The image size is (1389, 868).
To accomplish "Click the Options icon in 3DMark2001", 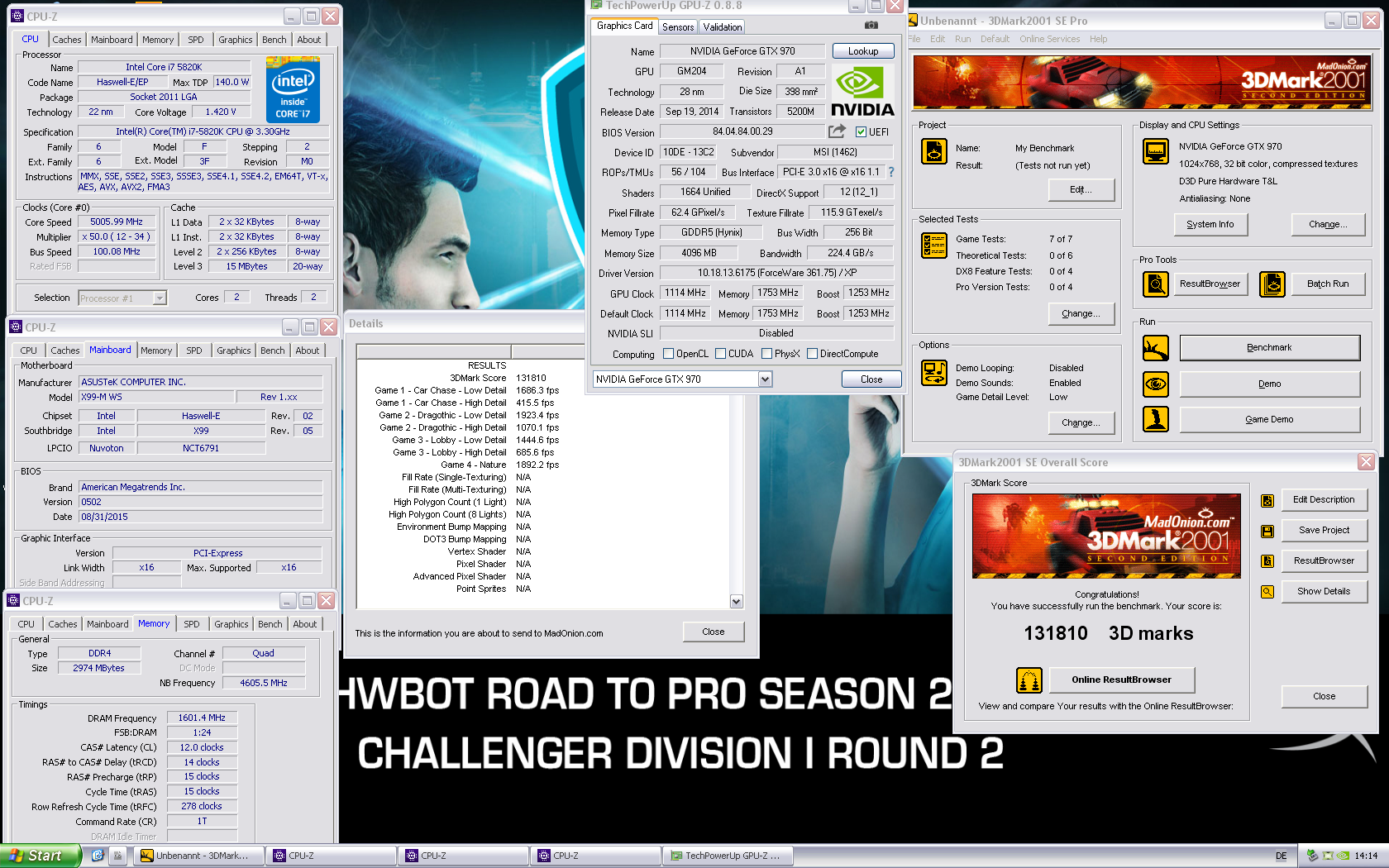I will (x=934, y=373).
